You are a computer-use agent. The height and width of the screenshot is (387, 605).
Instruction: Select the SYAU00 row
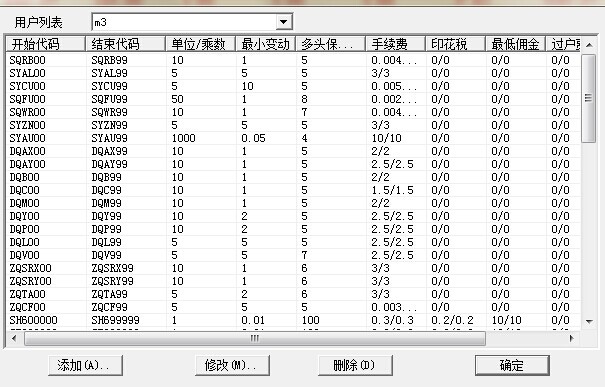coord(293,138)
